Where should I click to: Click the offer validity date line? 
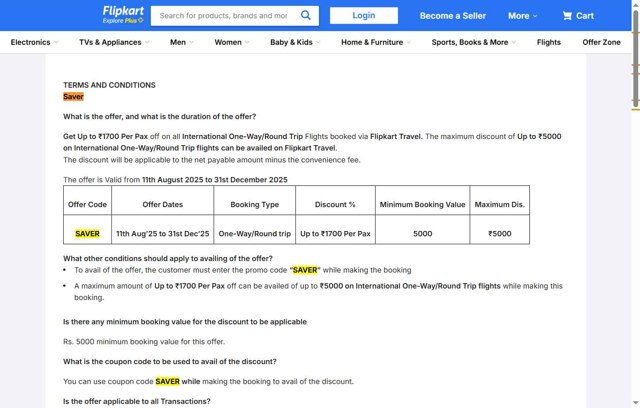(175, 180)
